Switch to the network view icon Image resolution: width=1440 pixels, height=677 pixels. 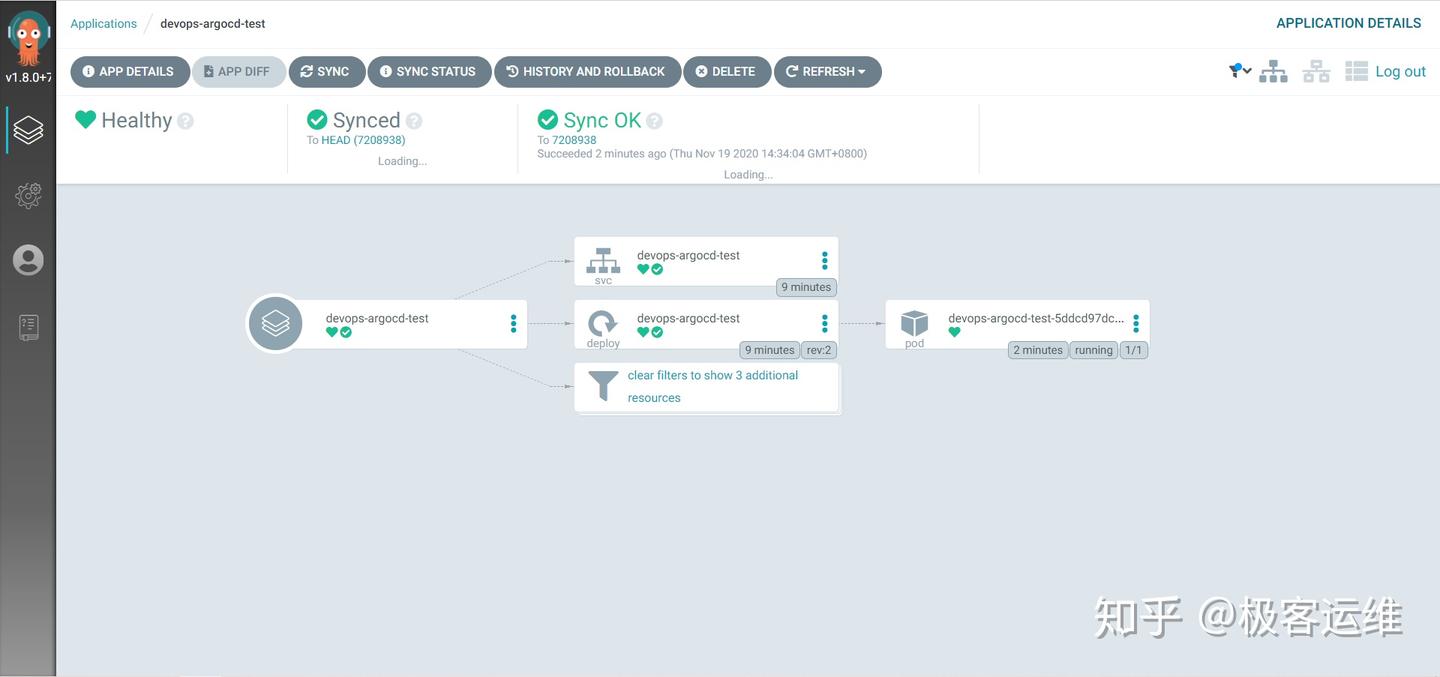click(1316, 71)
